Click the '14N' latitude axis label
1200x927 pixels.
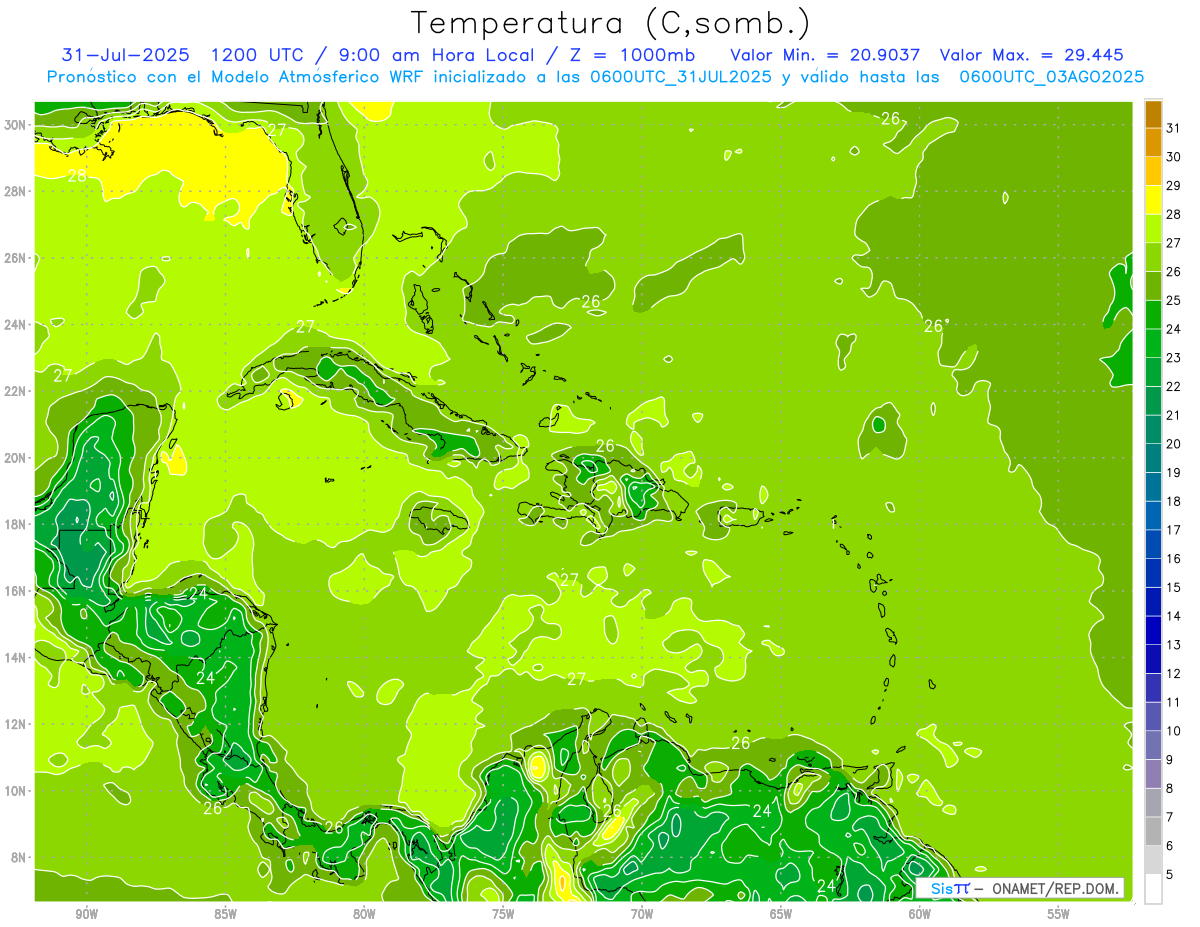tap(16, 658)
